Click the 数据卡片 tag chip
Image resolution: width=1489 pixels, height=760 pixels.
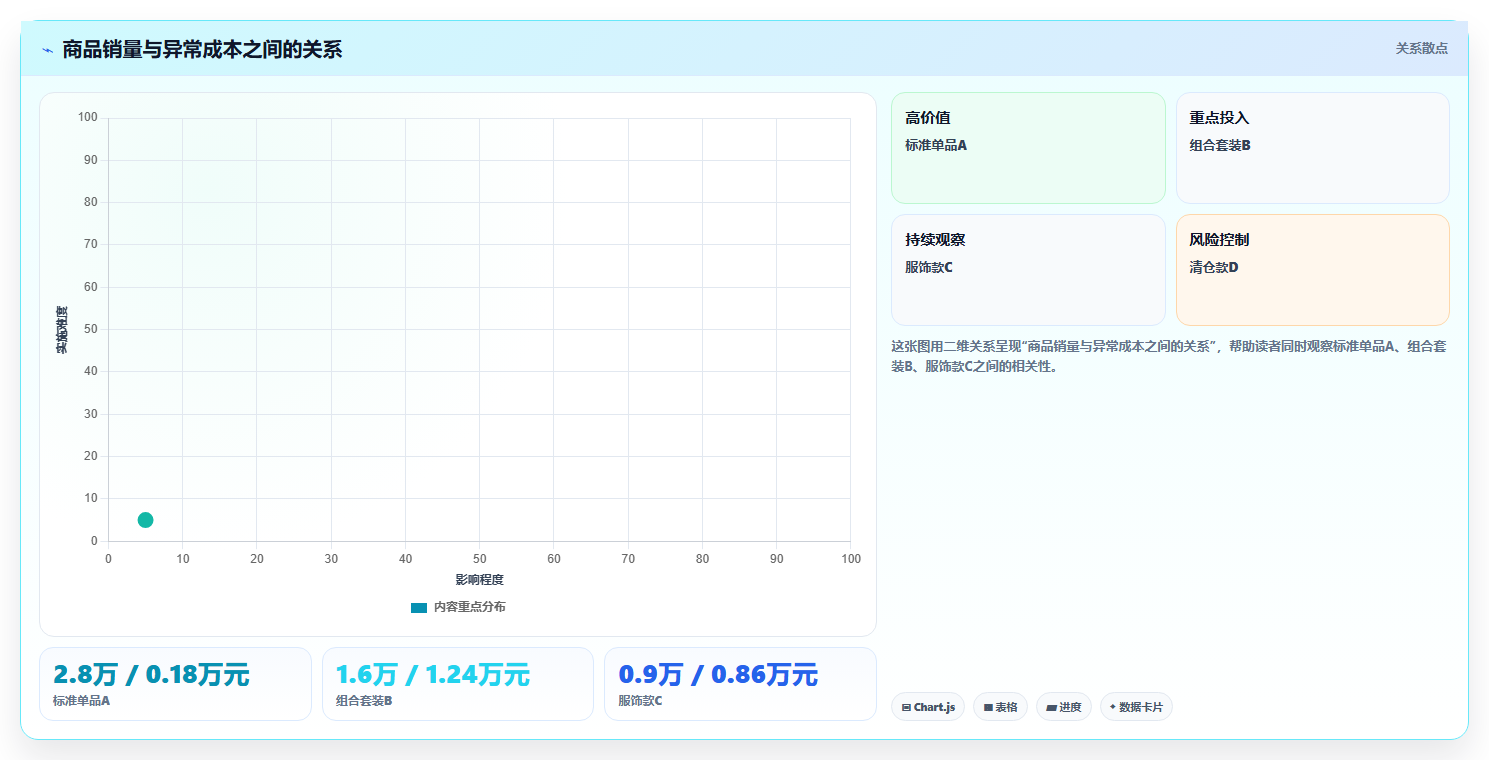coord(1136,707)
